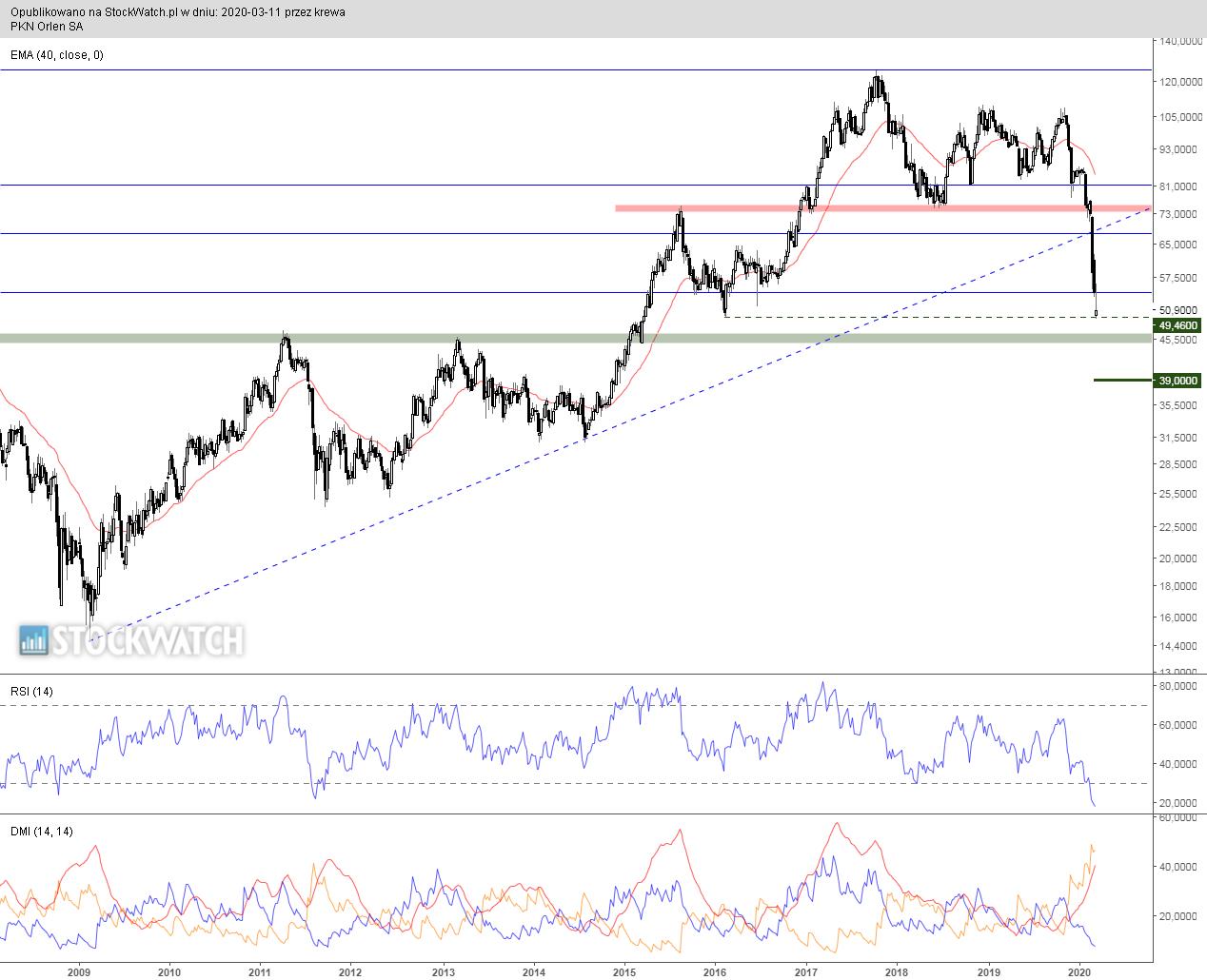
Task: Click the 2013 year label on time axis
Action: pyautogui.click(x=443, y=971)
